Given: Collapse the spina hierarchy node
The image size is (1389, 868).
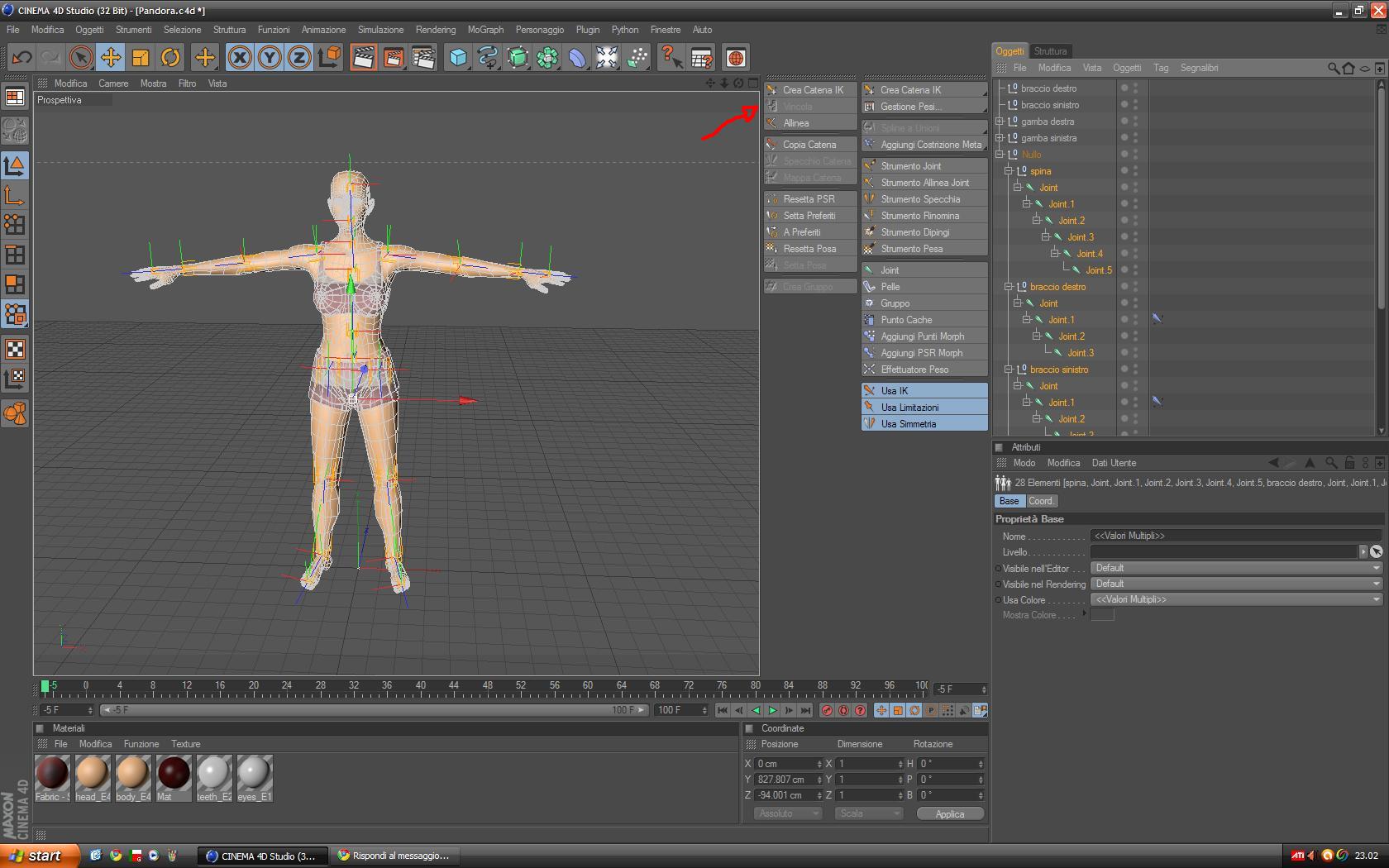Looking at the screenshot, I should [1009, 171].
